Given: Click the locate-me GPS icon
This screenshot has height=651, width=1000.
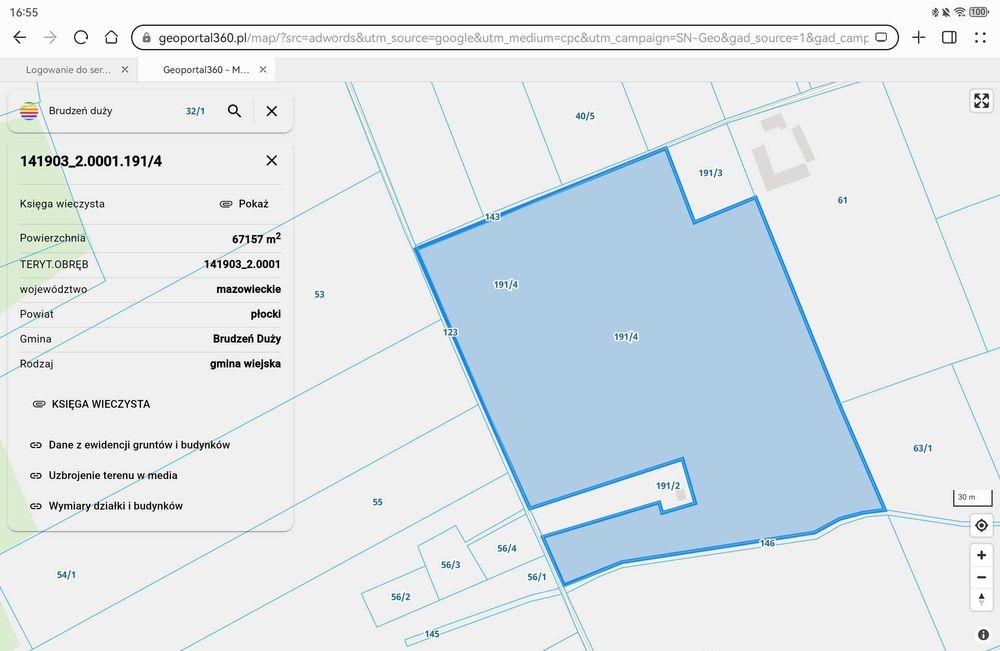Looking at the screenshot, I should (x=982, y=525).
